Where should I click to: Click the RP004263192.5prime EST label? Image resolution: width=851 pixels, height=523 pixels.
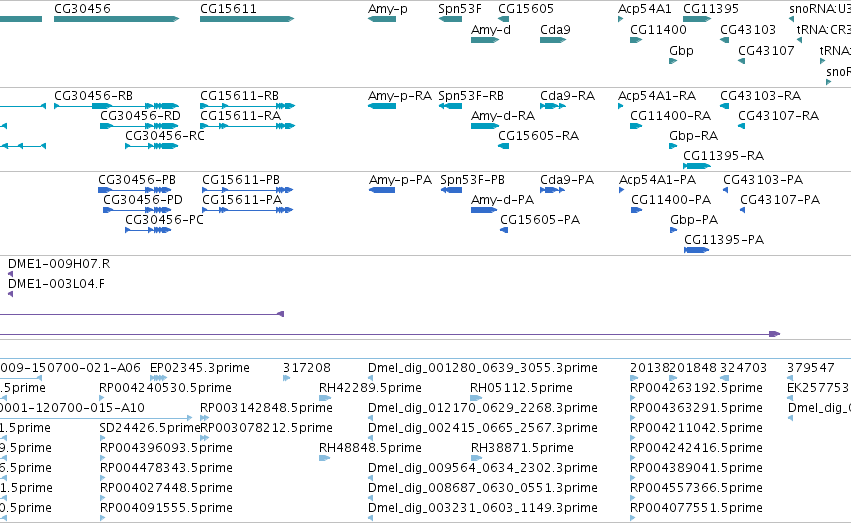696,388
